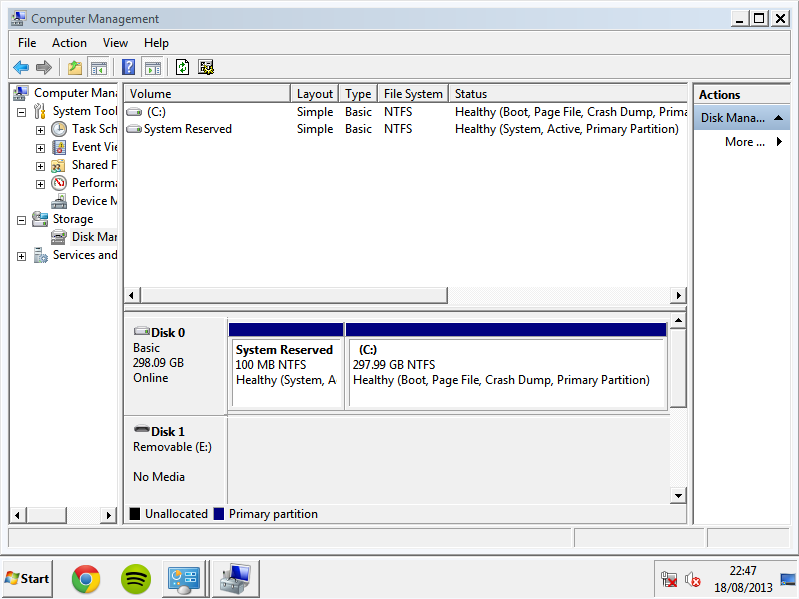Click the Device Manager icon
Image resolution: width=799 pixels, height=599 pixels.
tap(59, 201)
